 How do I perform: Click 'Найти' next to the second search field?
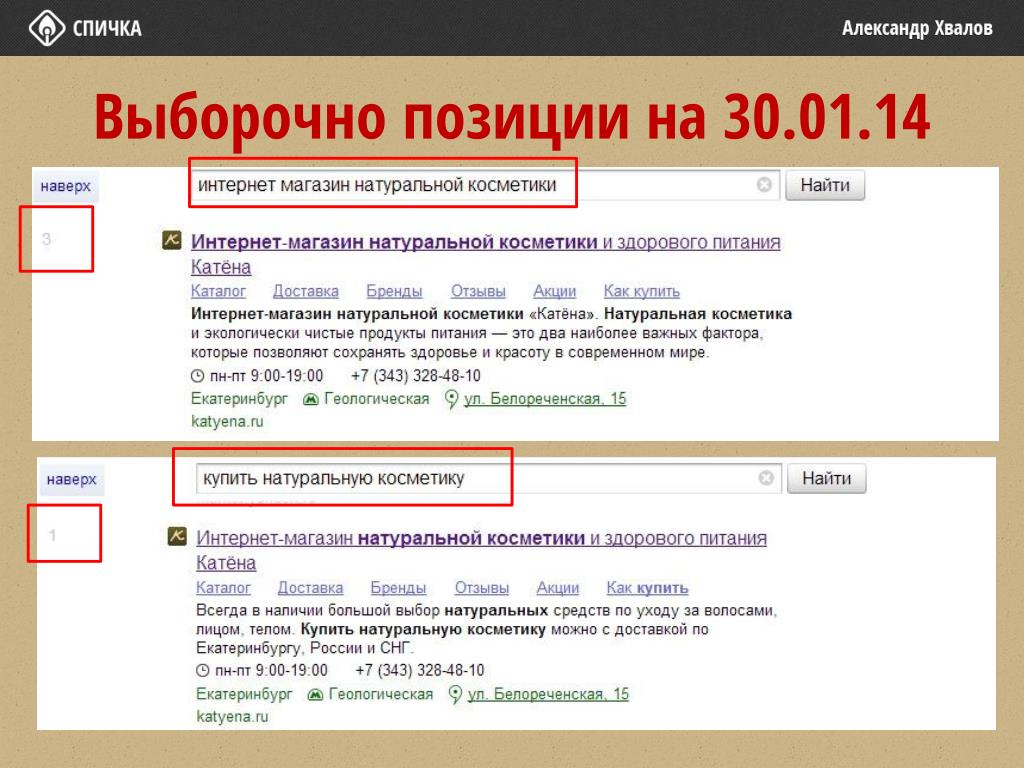point(826,479)
